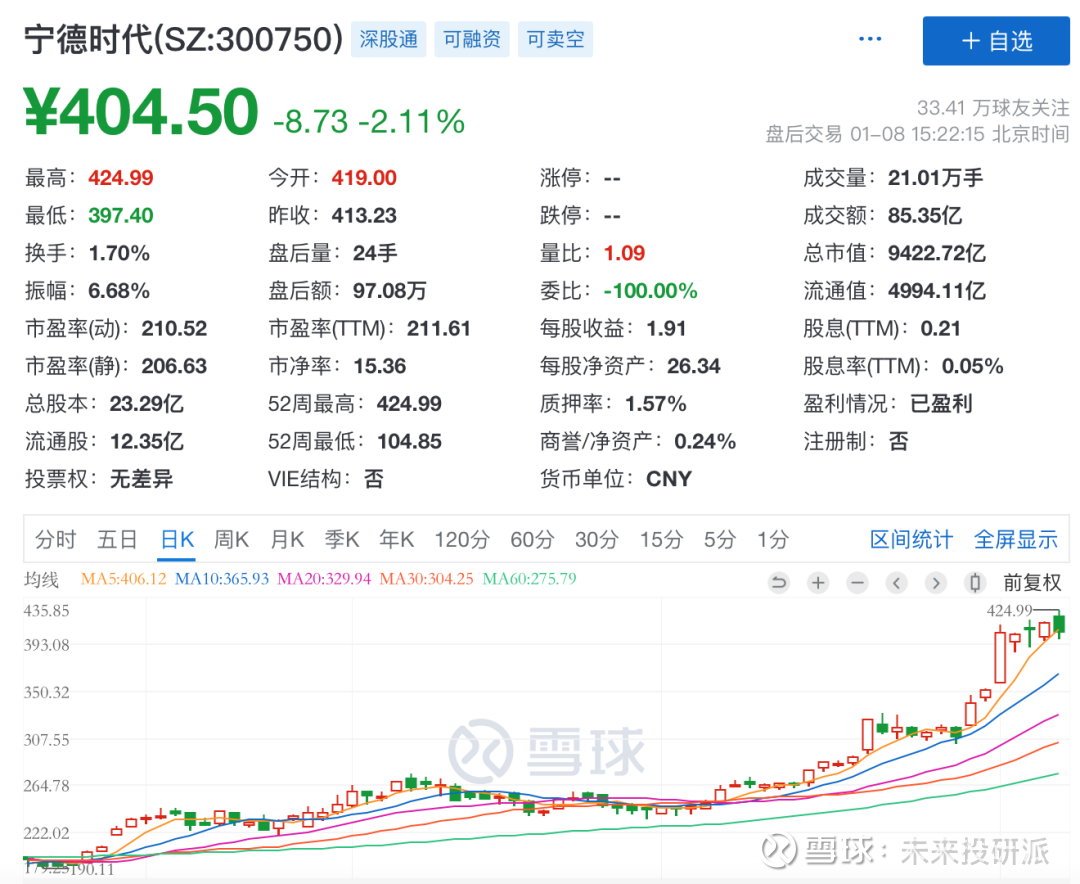
Task: Click the 最高 value 424.99
Action: point(121,178)
